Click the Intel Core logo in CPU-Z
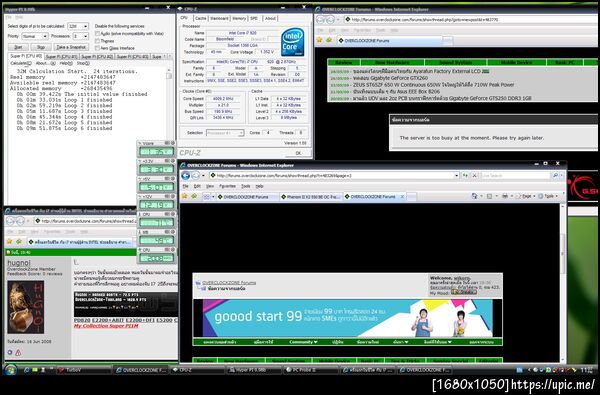This screenshot has width=600, height=395. pyautogui.click(x=293, y=42)
